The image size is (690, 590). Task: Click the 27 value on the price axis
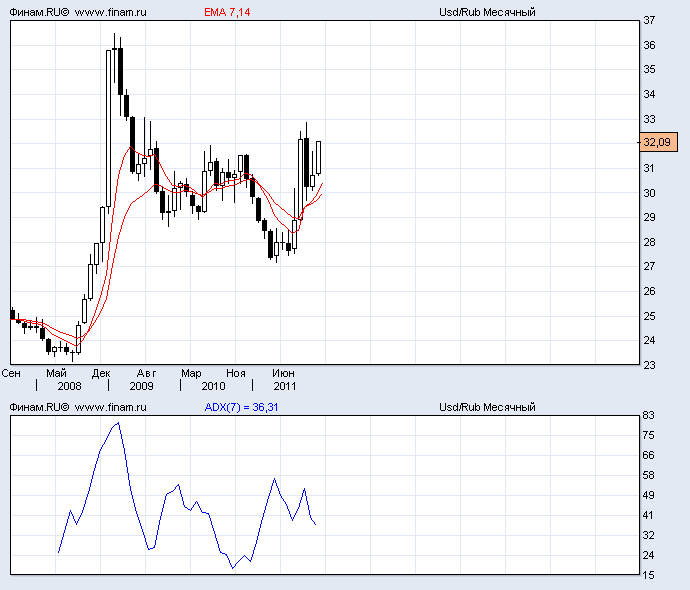(649, 266)
